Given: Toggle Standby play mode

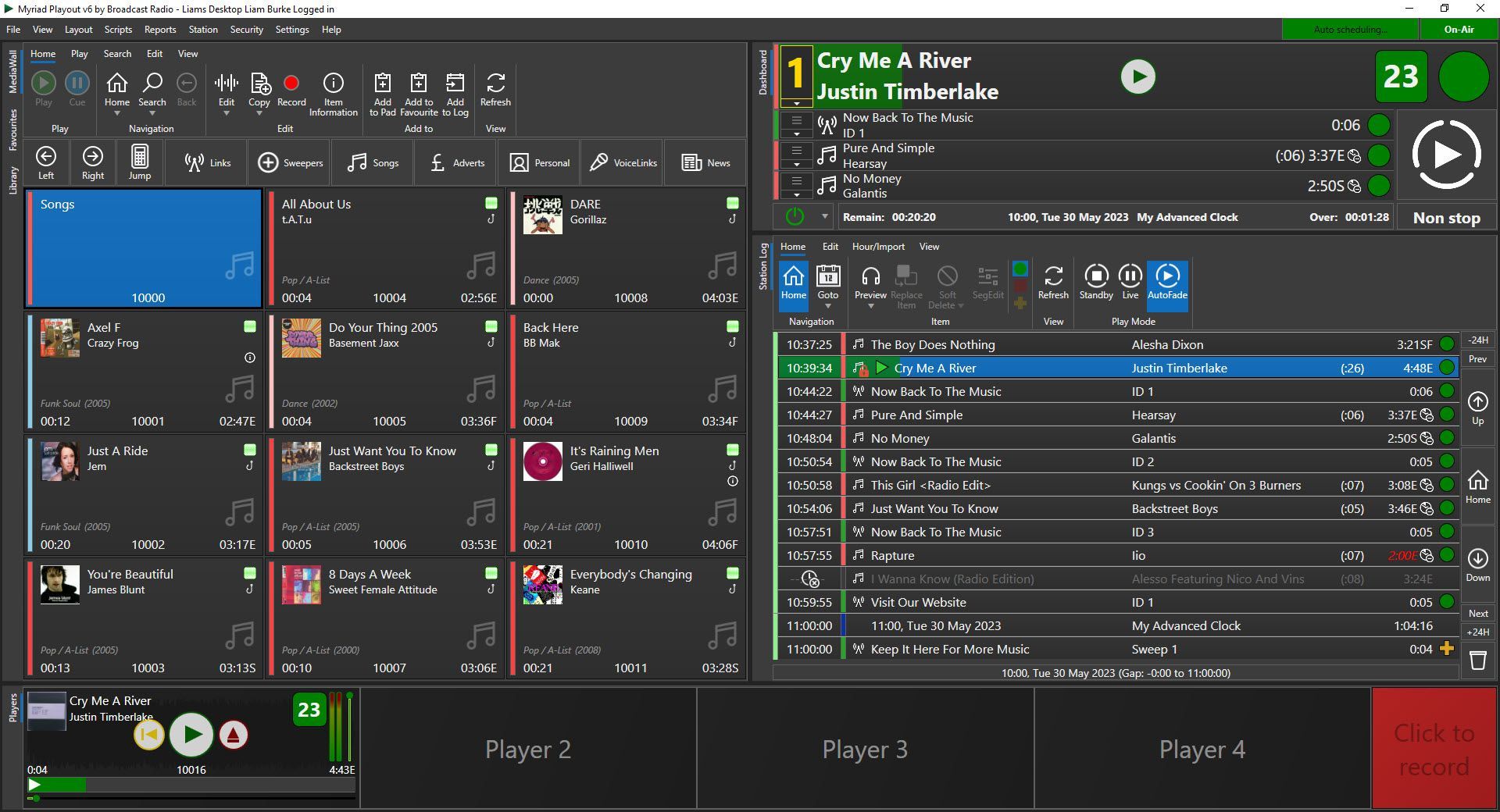Looking at the screenshot, I should pyautogui.click(x=1095, y=283).
